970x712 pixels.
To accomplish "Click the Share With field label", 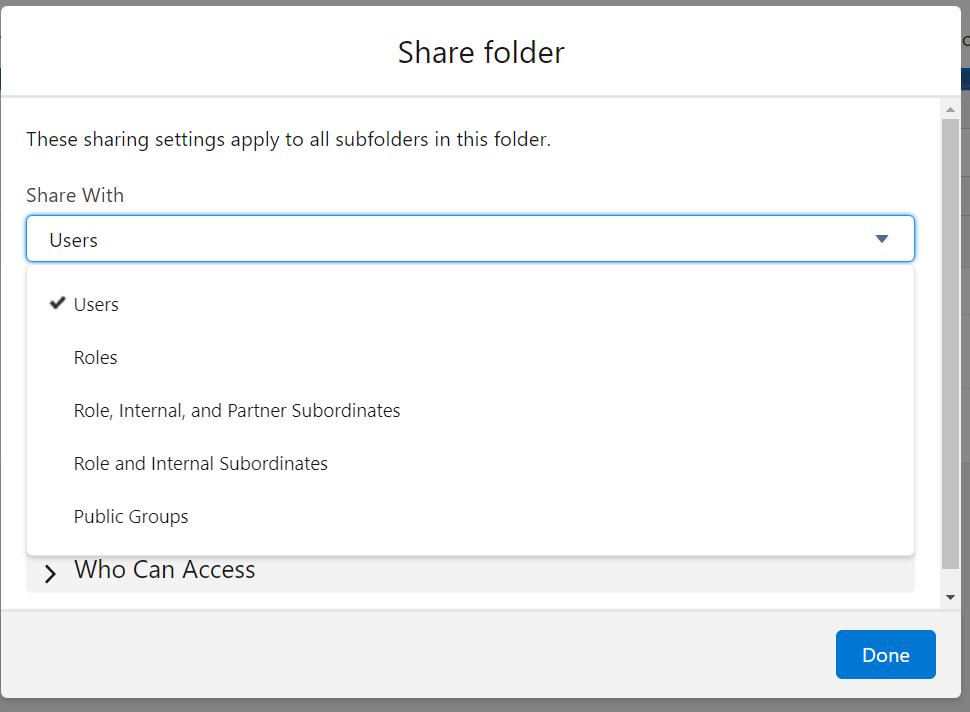I will (75, 195).
